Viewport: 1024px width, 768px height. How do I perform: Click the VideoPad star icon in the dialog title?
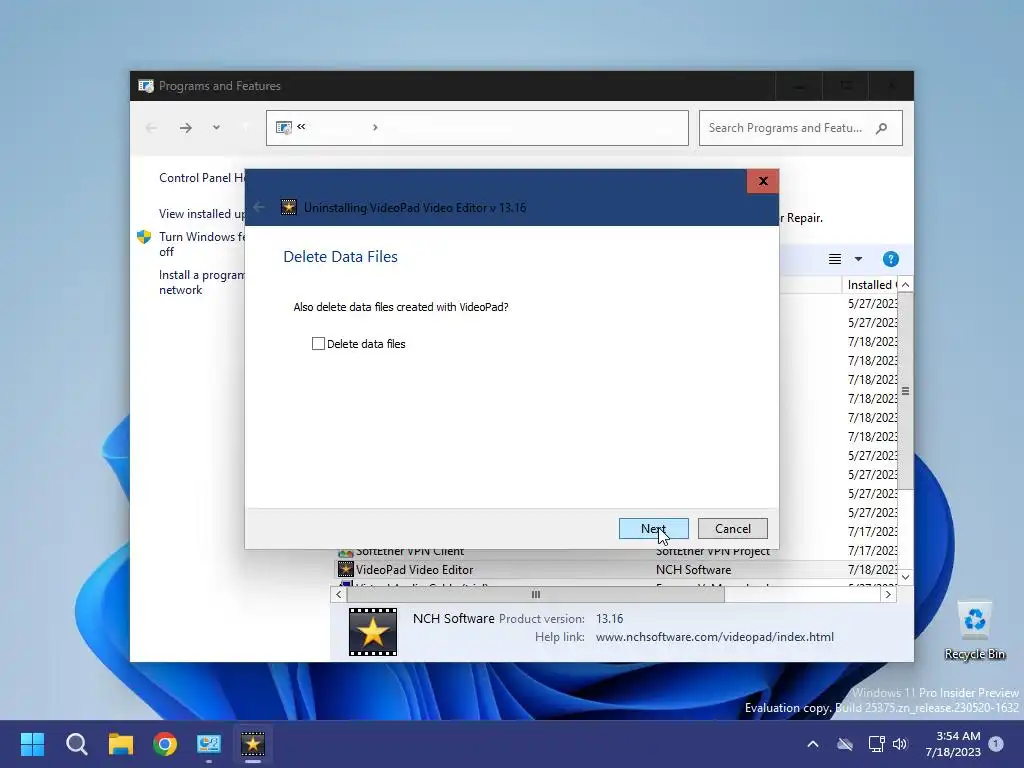(x=289, y=207)
